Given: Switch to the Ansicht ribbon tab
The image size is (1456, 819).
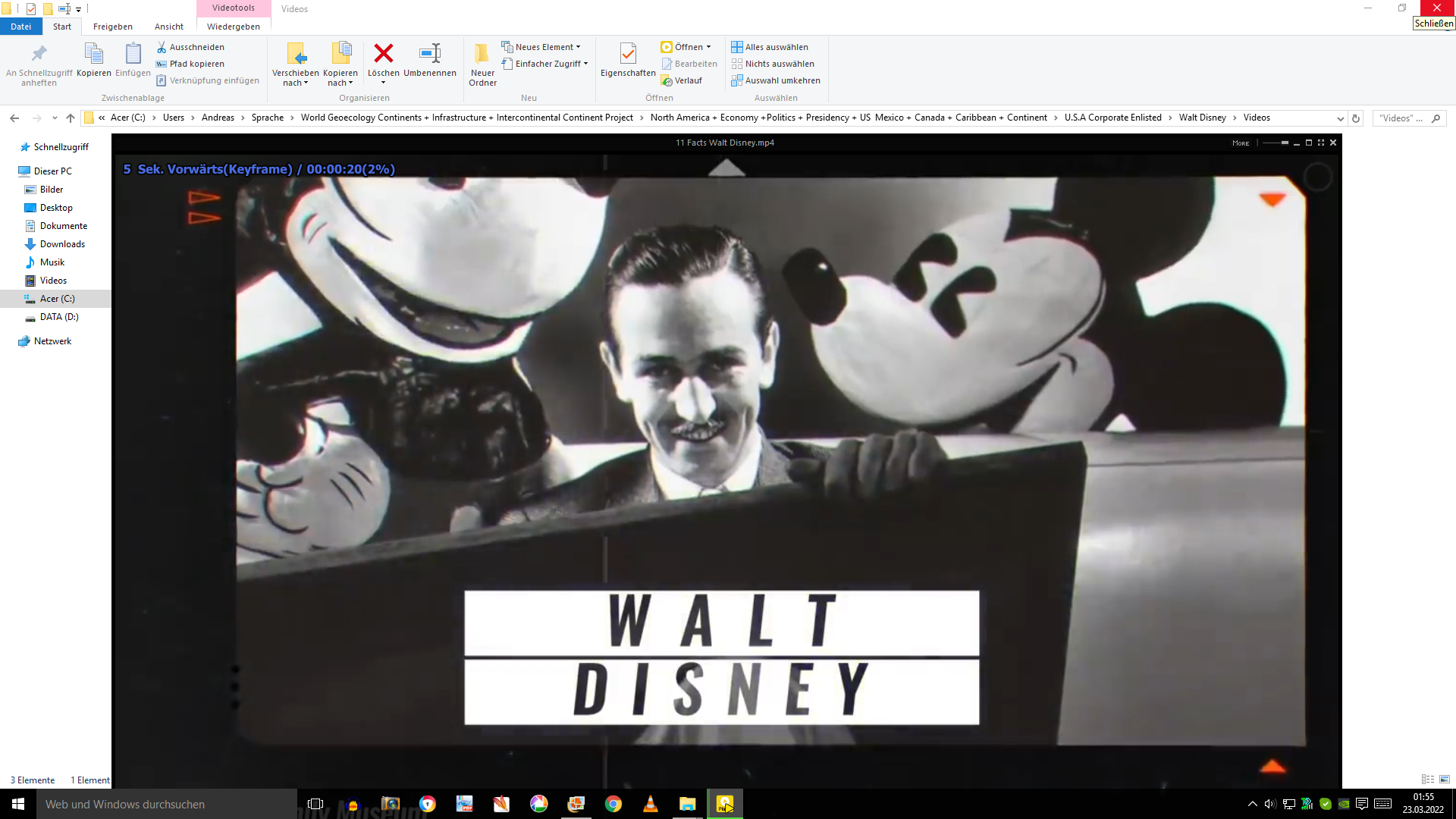Looking at the screenshot, I should [x=169, y=27].
